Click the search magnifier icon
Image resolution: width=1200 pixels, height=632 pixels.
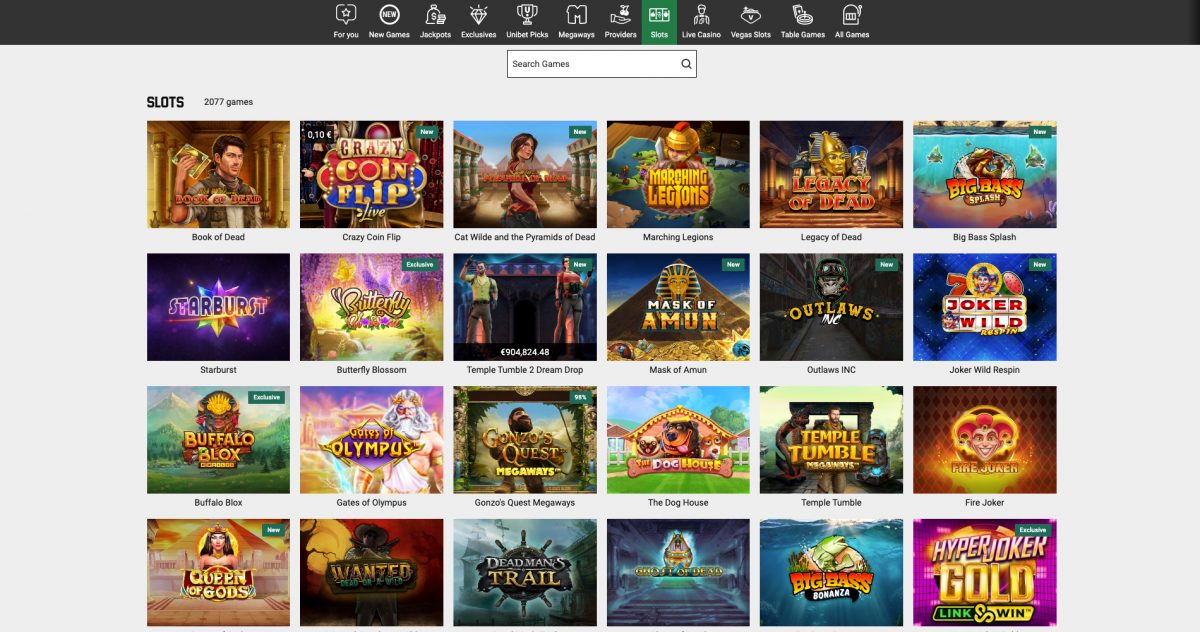(686, 64)
